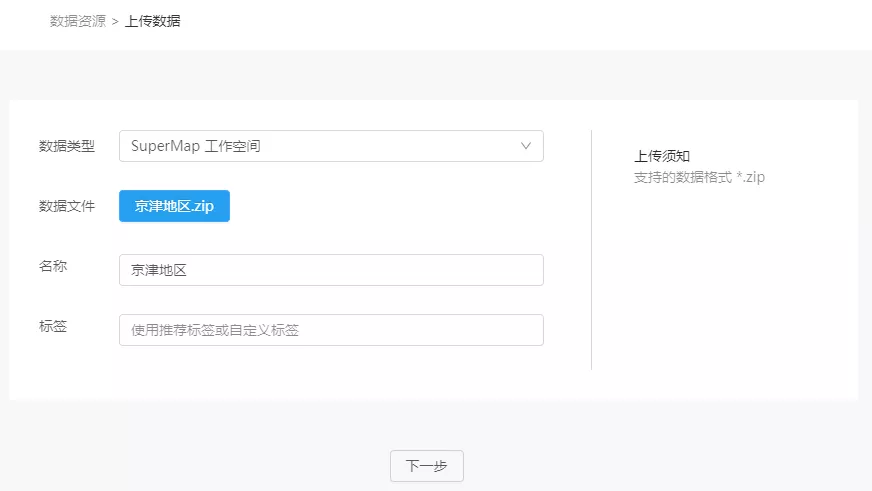872x491 pixels.
Task: Click the 数据文件 field label
Action: (67, 206)
